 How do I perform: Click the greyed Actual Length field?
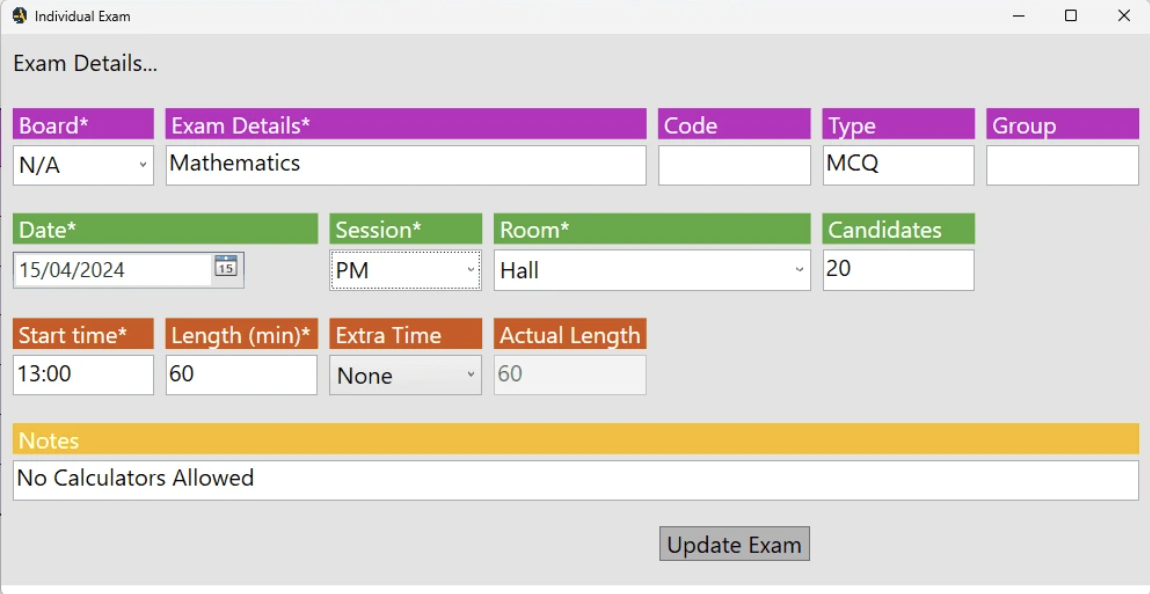[570, 375]
